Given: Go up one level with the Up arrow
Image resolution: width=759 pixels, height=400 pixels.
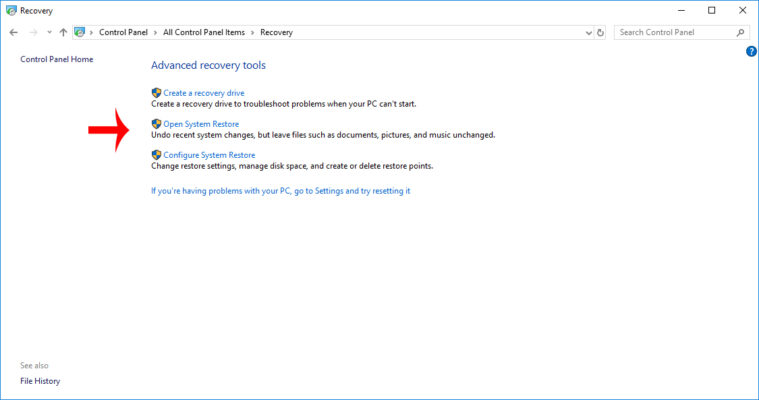Looking at the screenshot, I should coord(63,32).
